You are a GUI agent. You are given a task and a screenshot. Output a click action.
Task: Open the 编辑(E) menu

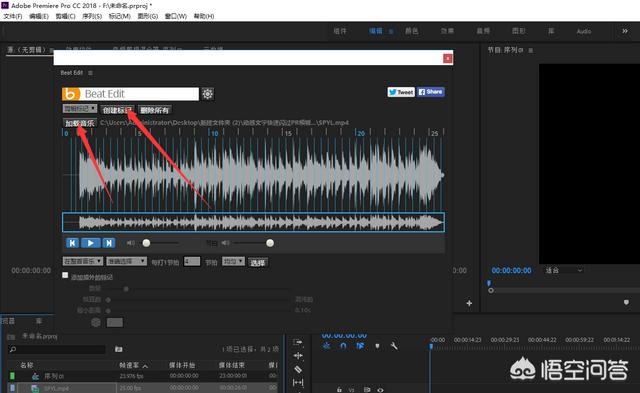tap(39, 16)
